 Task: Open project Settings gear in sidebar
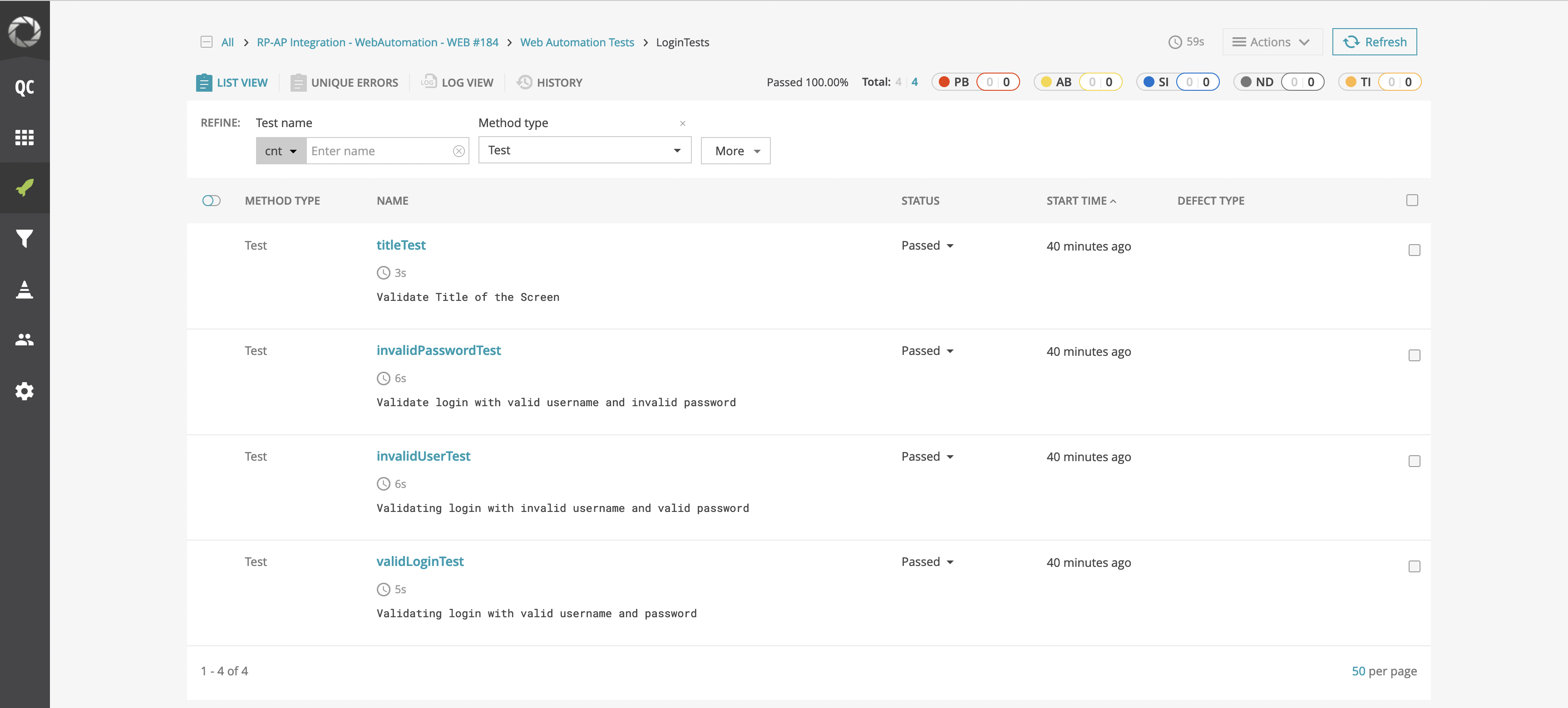25,391
